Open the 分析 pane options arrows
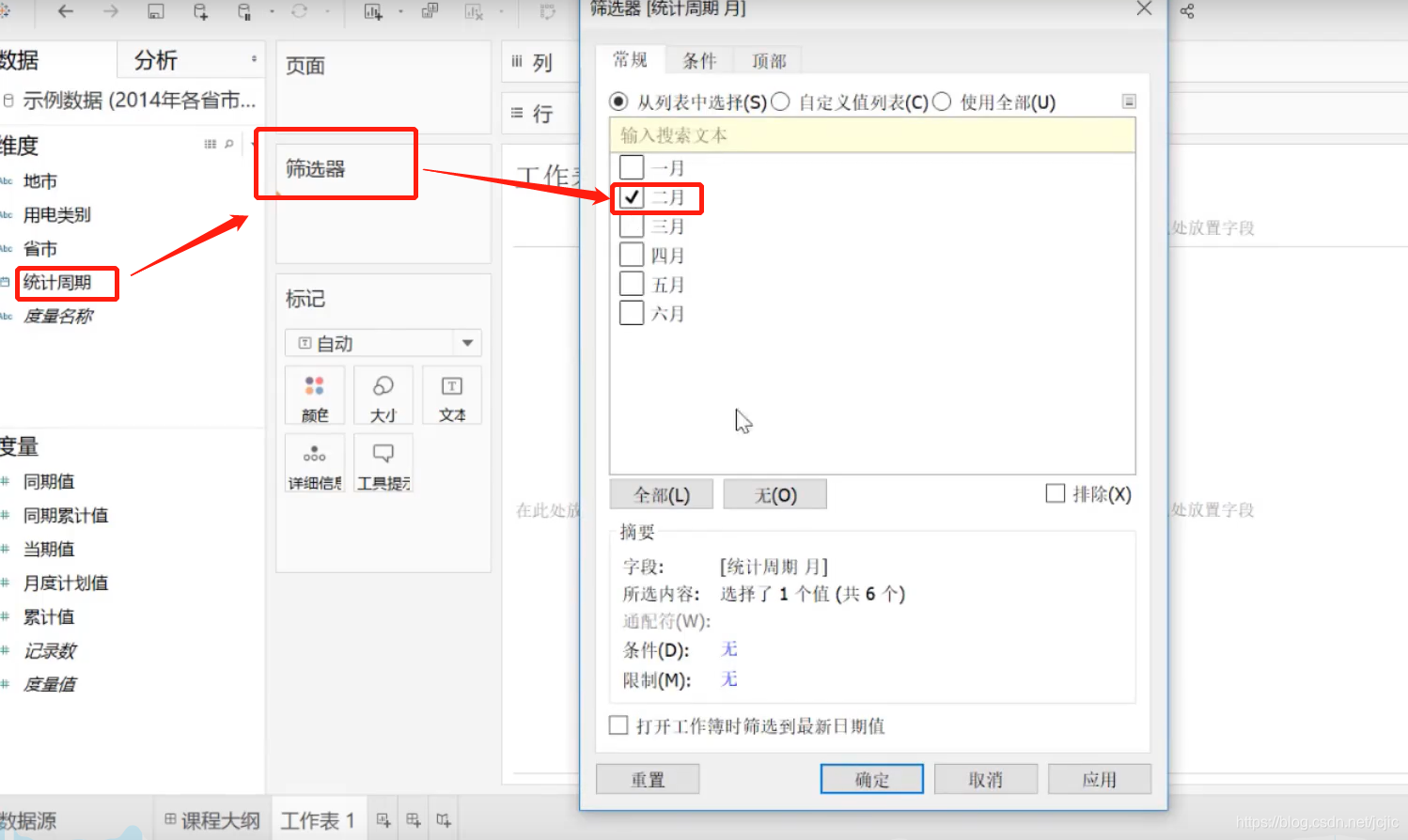 point(254,59)
